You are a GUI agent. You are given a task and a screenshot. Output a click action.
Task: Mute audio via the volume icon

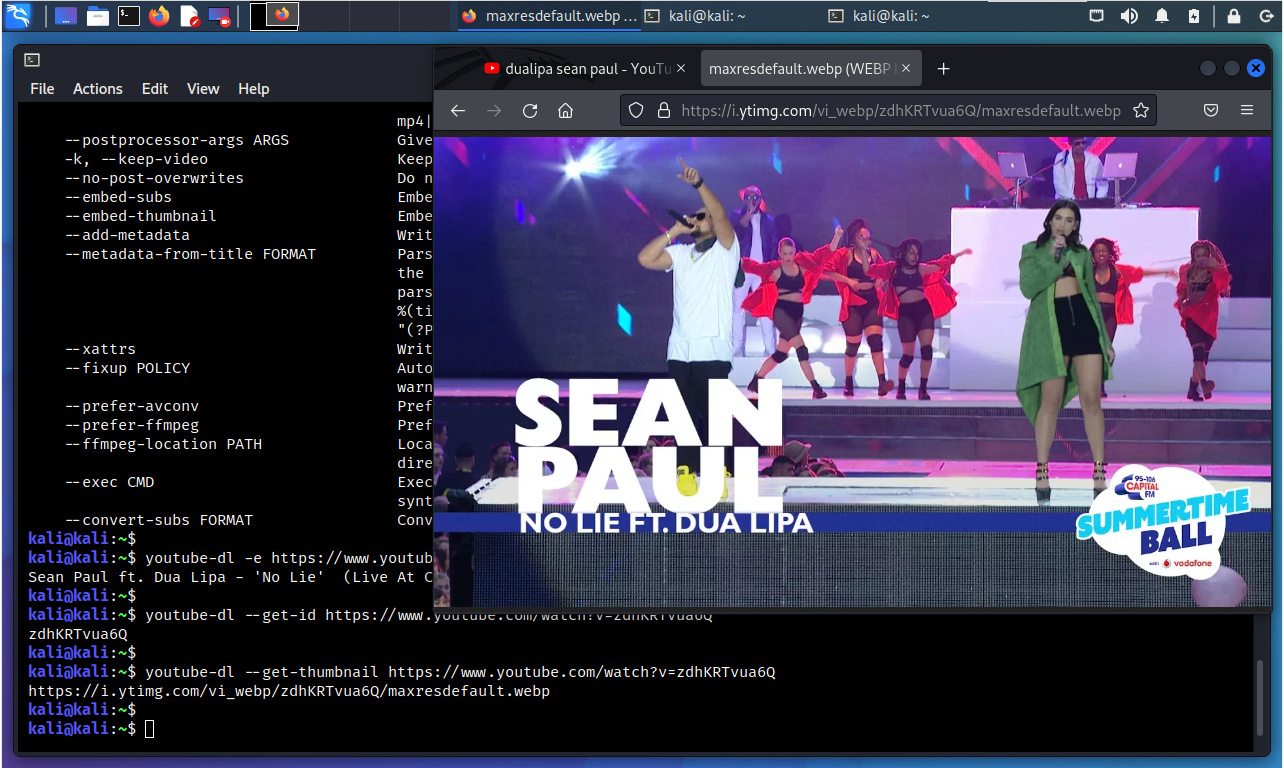1129,16
